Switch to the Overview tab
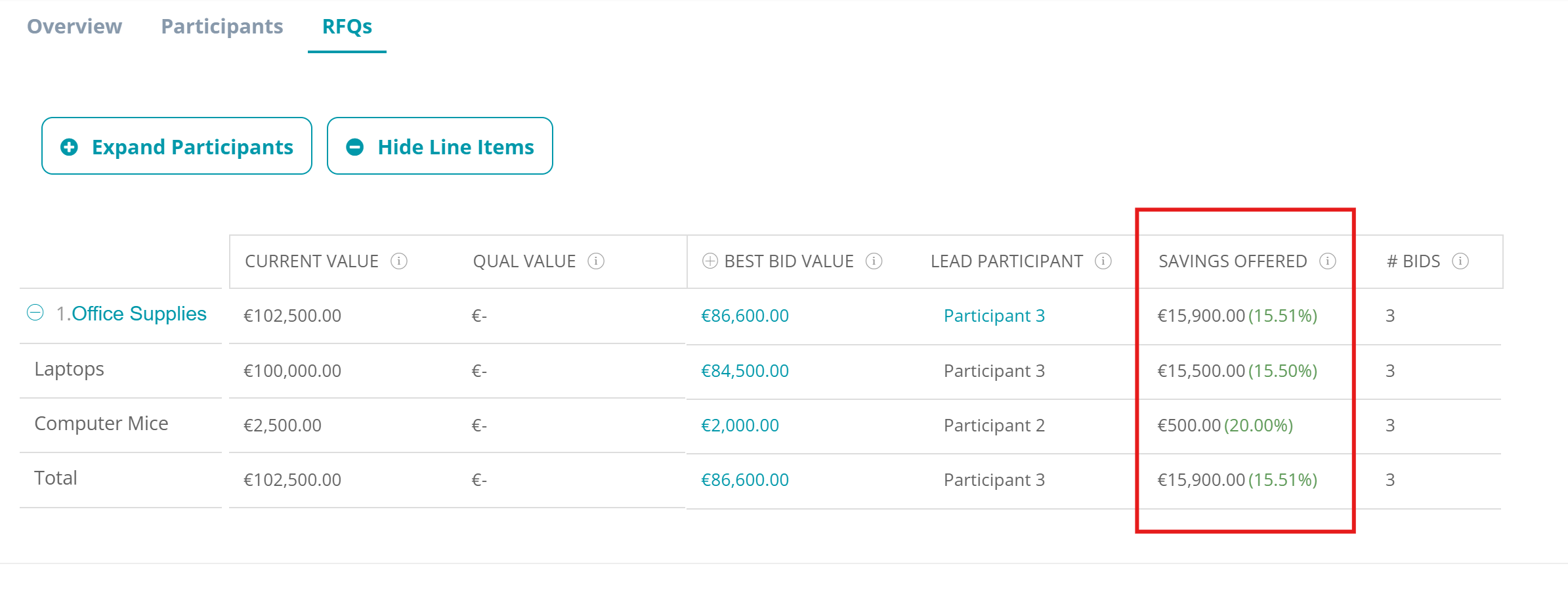Viewport: 1568px width, 591px height. tap(74, 26)
